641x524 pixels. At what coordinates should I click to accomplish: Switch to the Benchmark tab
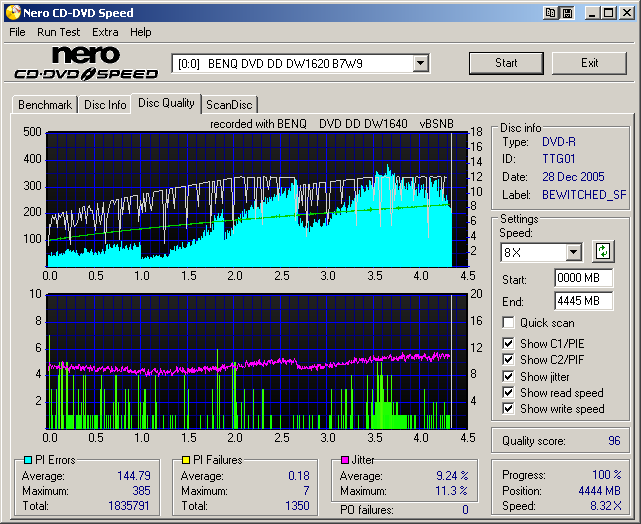pyautogui.click(x=45, y=105)
